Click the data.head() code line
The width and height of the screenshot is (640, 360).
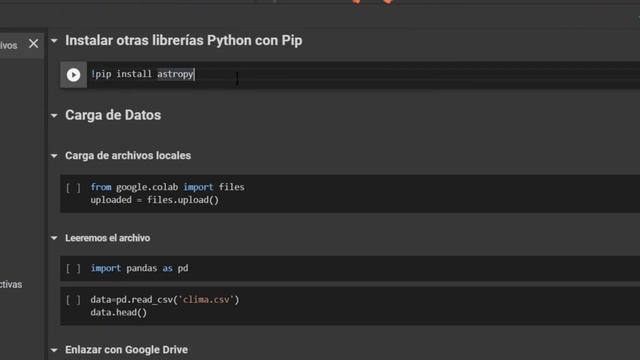[118, 313]
